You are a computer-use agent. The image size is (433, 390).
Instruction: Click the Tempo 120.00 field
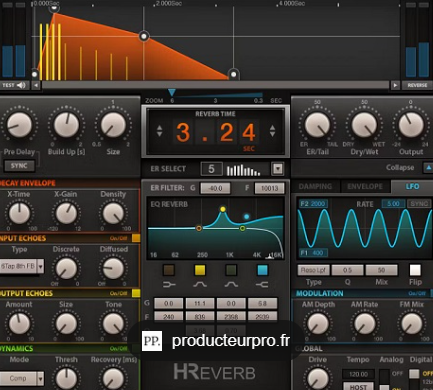[x=358, y=374]
